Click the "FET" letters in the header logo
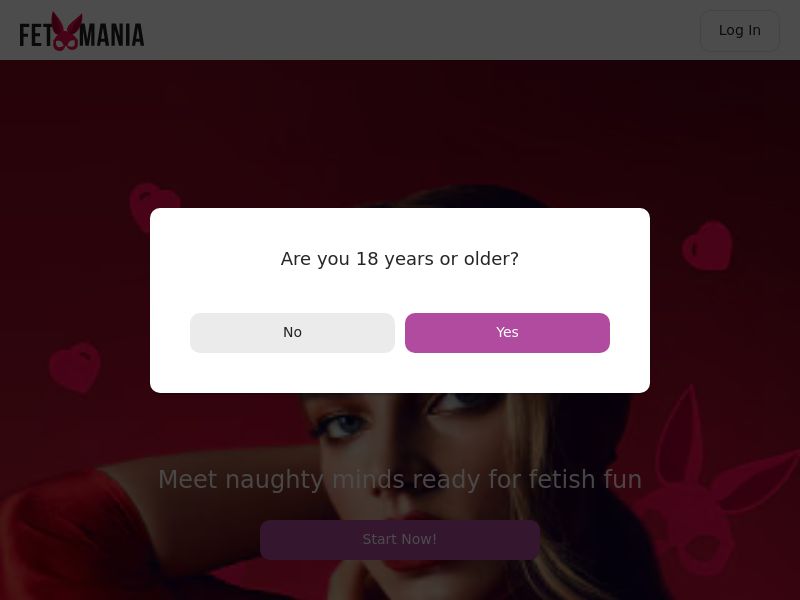The image size is (800, 600). (x=35, y=35)
